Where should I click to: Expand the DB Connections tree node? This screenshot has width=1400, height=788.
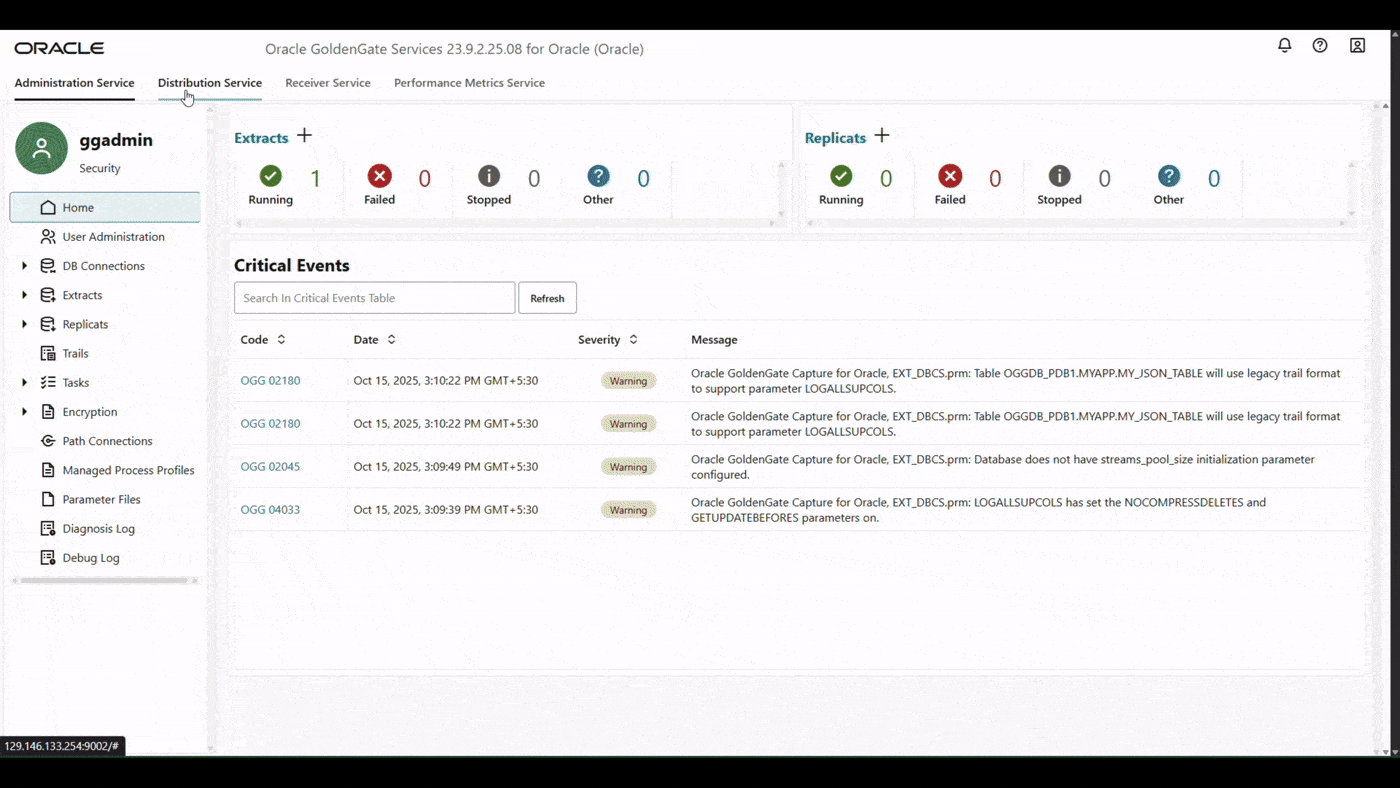tap(24, 266)
